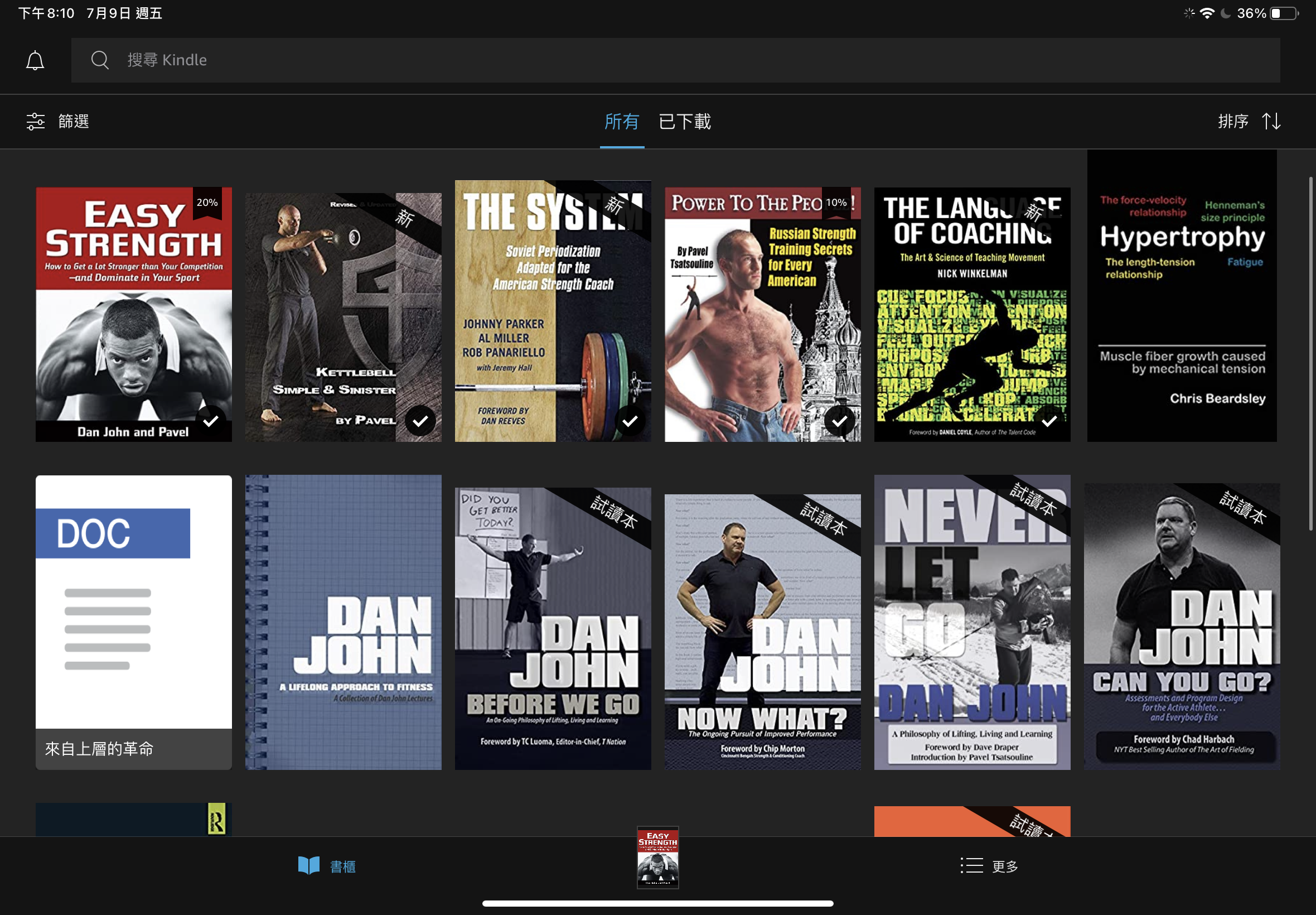Click the sort arrows icon
Screen dimensions: 1316x915
1271,122
